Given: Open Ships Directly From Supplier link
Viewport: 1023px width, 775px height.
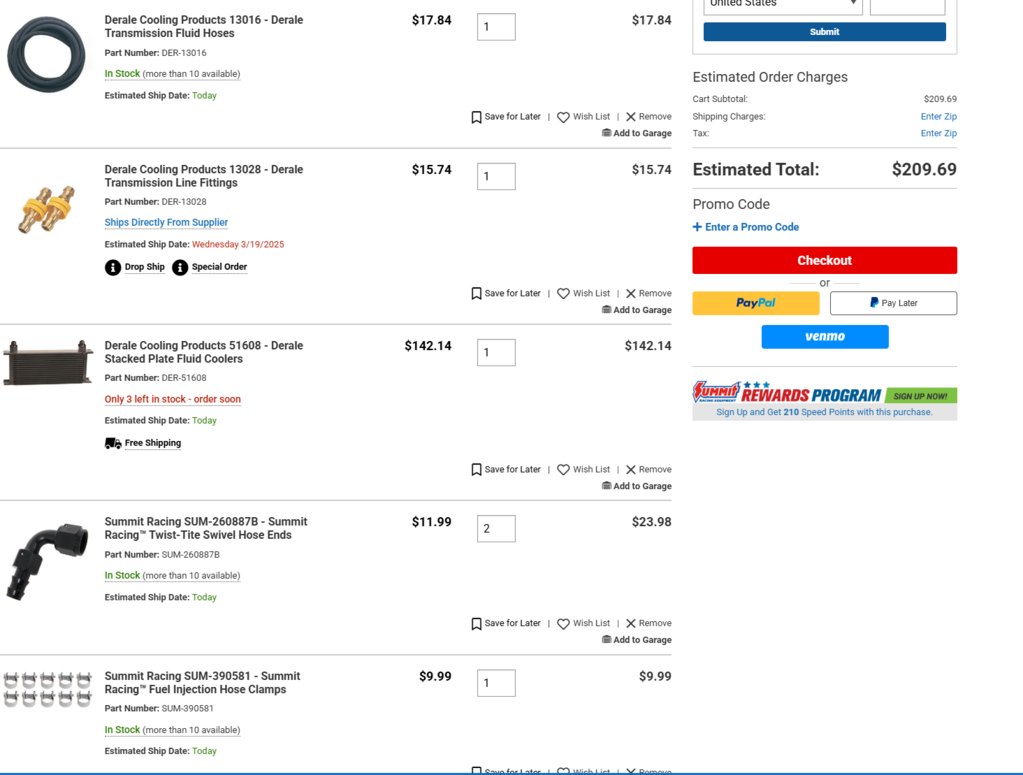Looking at the screenshot, I should (166, 222).
